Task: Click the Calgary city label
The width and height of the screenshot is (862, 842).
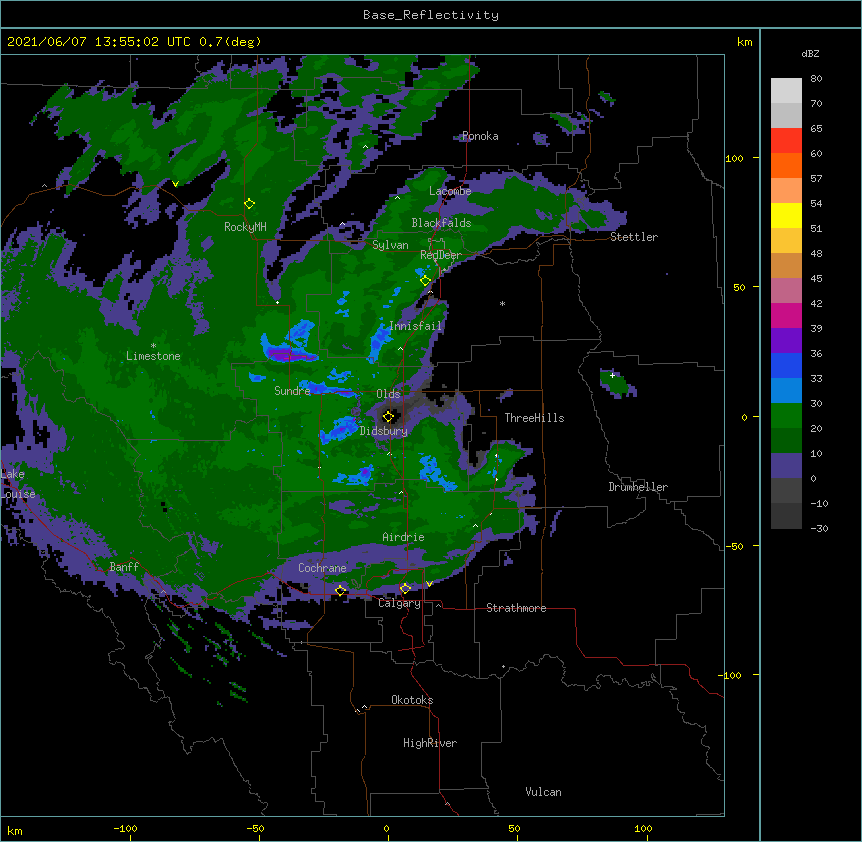Action: 399,603
